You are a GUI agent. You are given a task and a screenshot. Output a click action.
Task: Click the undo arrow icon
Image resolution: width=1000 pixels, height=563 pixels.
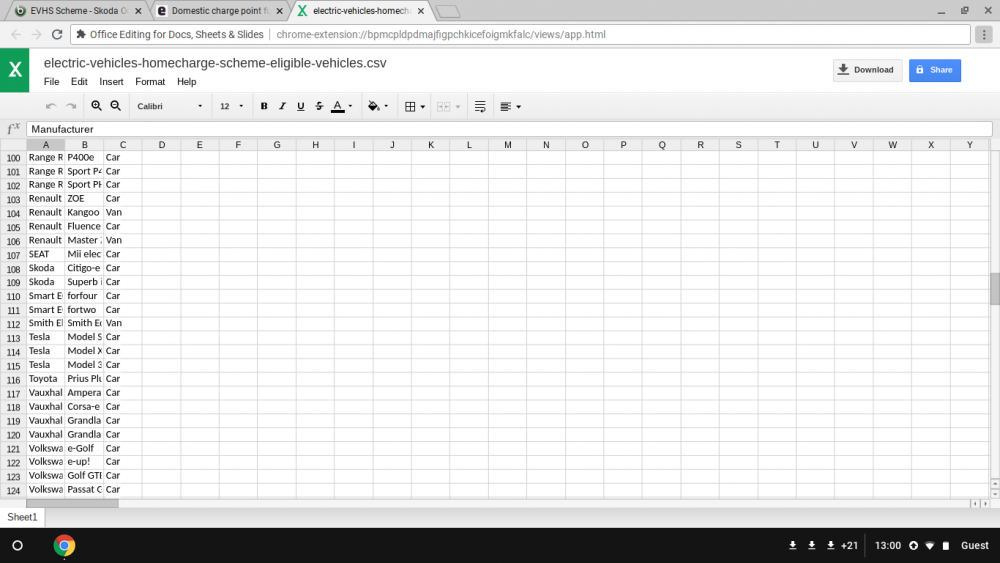pyautogui.click(x=51, y=106)
